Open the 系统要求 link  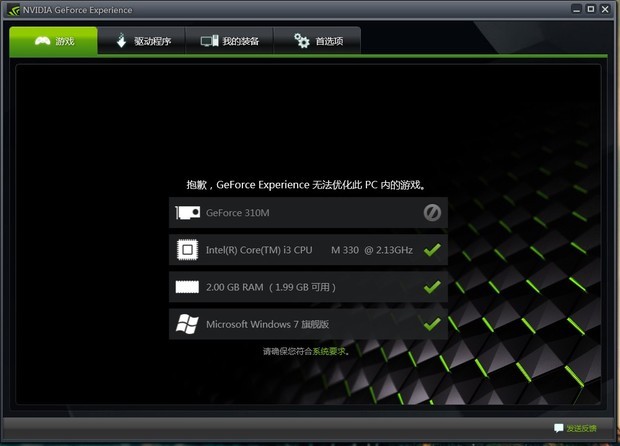328,351
